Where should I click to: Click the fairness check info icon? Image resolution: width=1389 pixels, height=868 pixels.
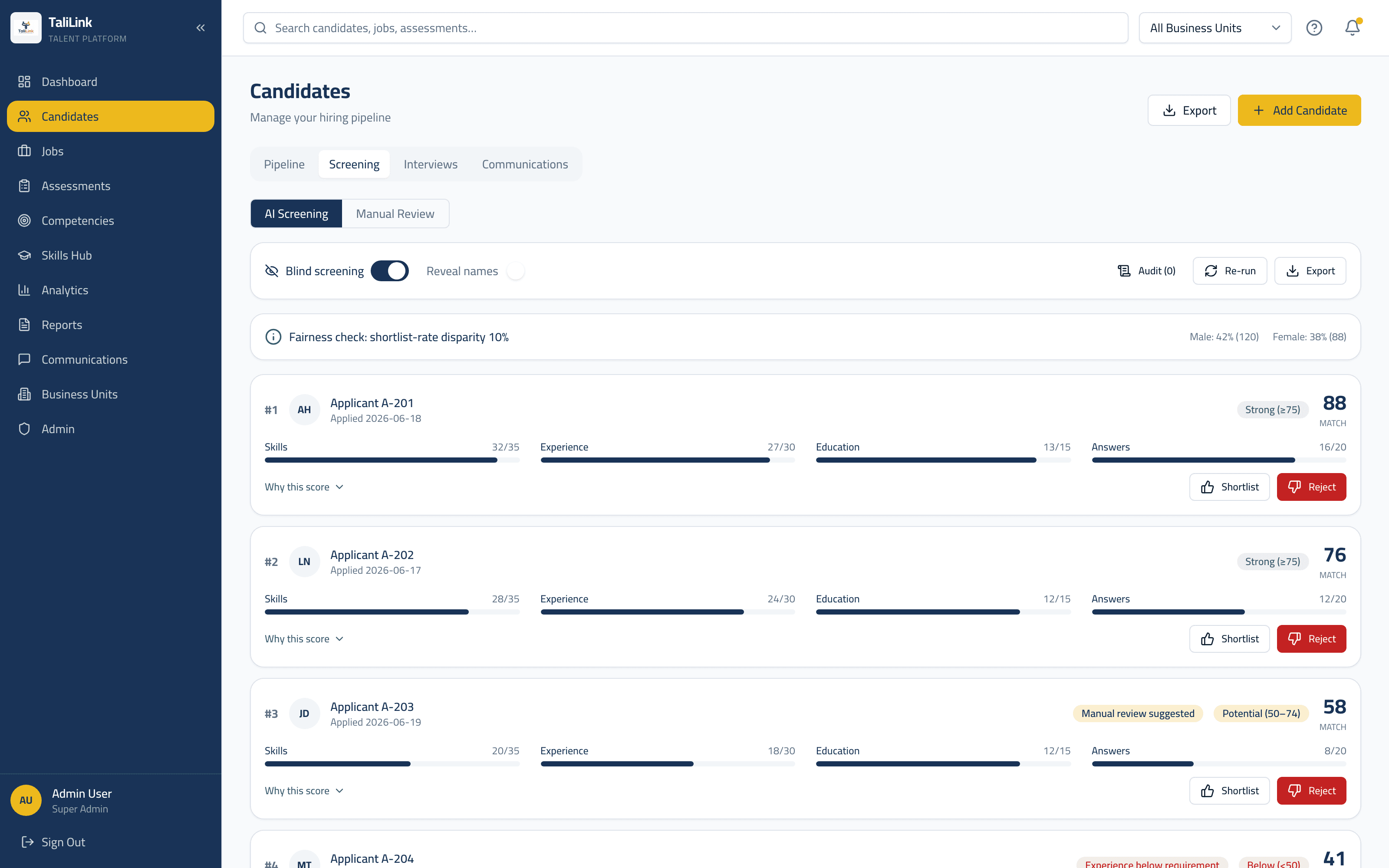click(x=273, y=337)
